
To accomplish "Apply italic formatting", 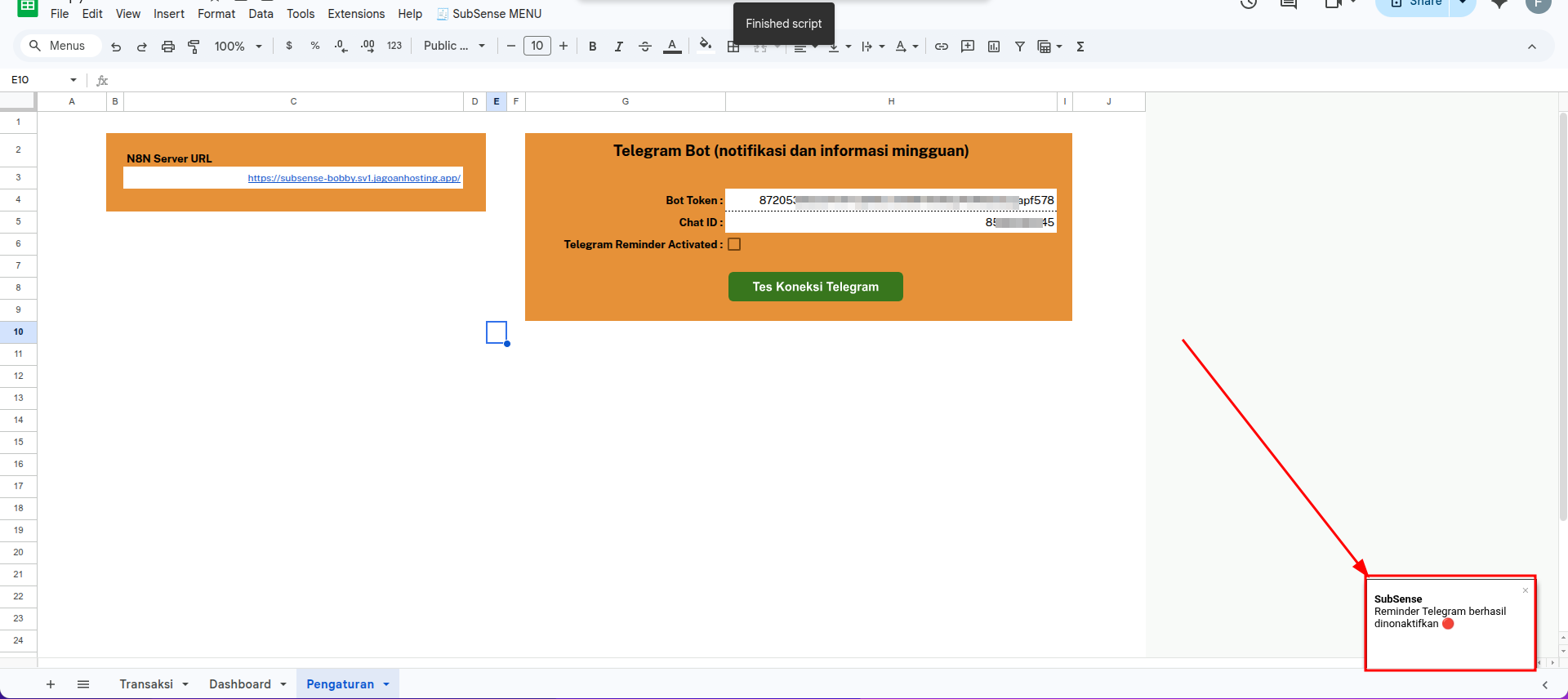I will 619,47.
